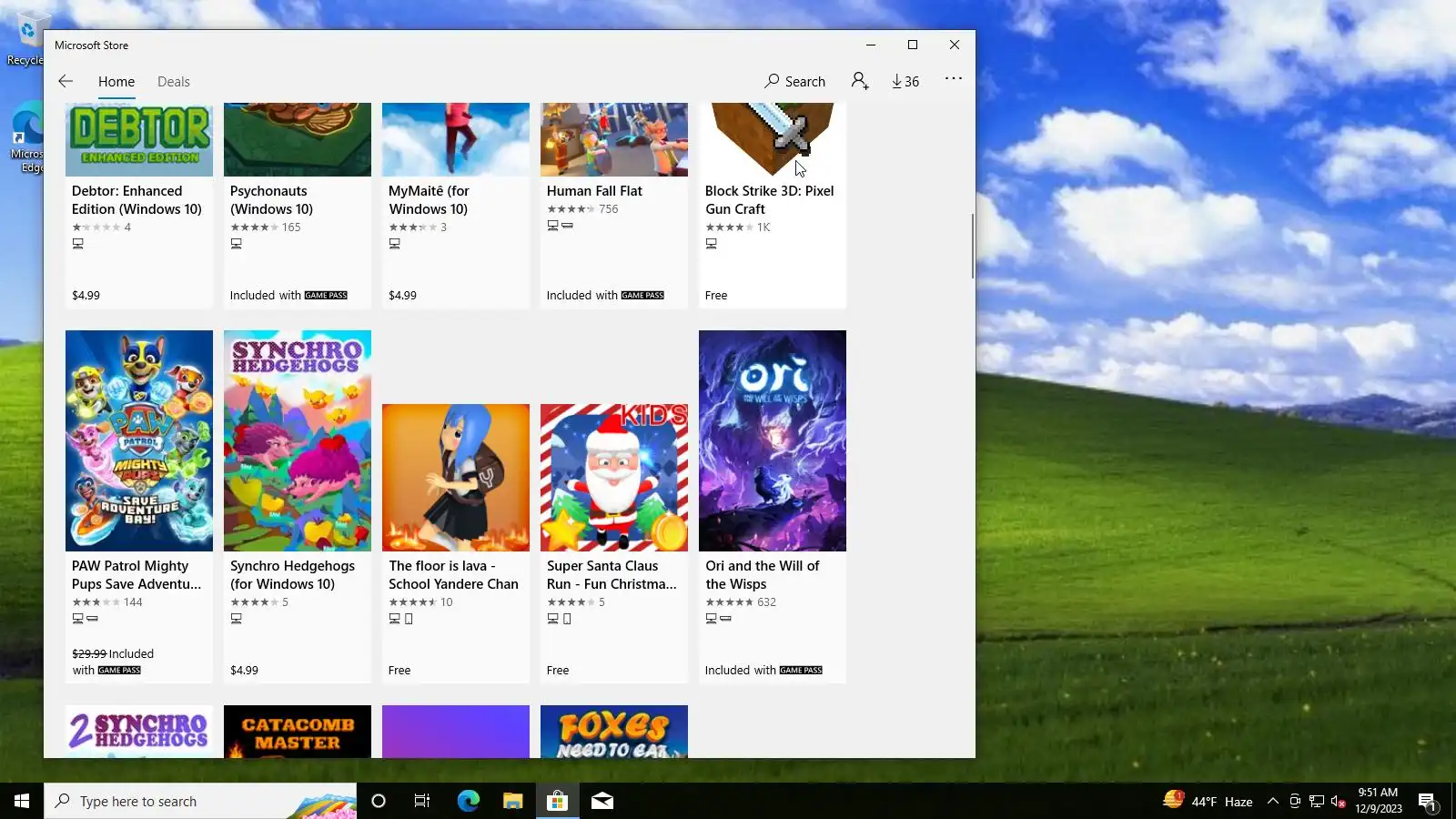This screenshot has height=819, width=1456.
Task: Open The floor is lava game artwork
Action: click(456, 478)
